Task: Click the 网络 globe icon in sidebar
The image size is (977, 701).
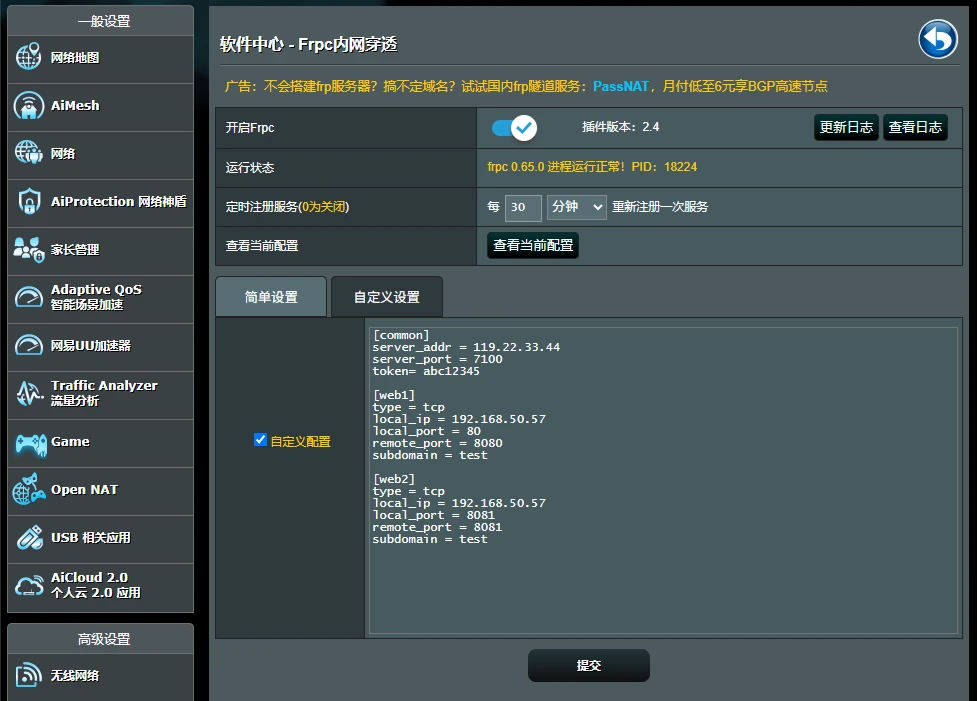Action: [x=29, y=153]
